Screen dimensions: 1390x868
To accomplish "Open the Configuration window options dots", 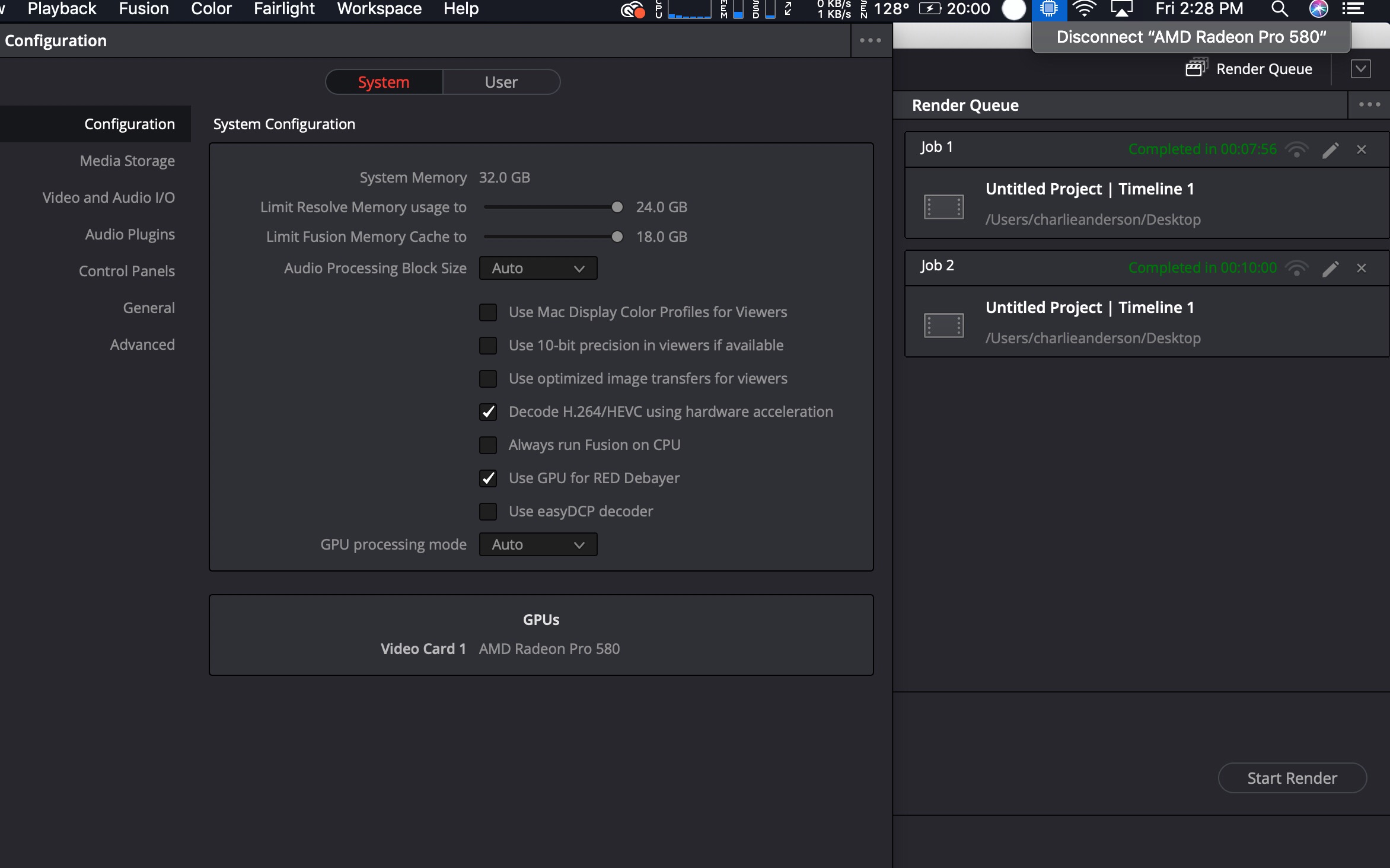I will click(870, 41).
